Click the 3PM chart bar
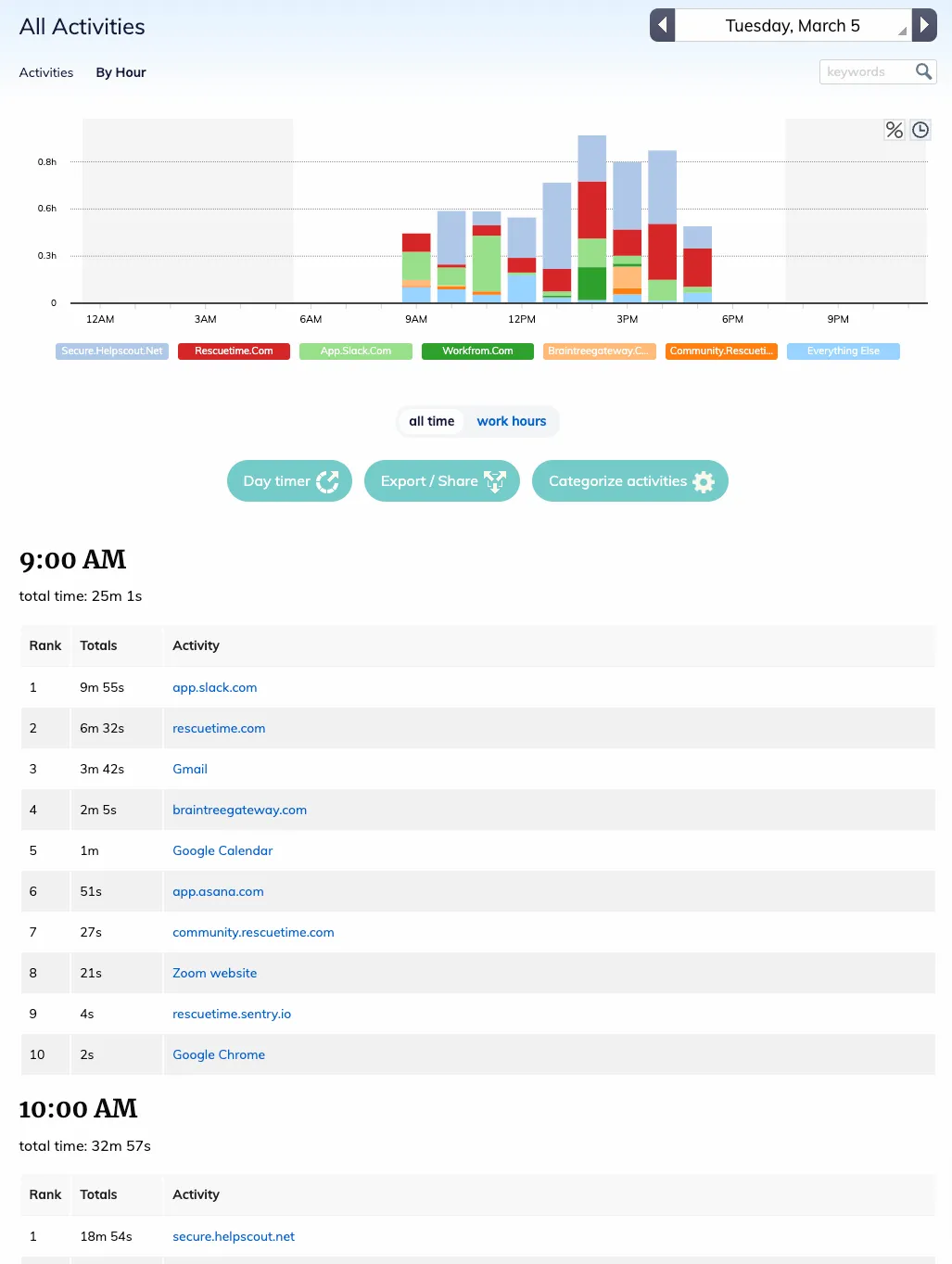The image size is (952, 1264). tap(628, 233)
